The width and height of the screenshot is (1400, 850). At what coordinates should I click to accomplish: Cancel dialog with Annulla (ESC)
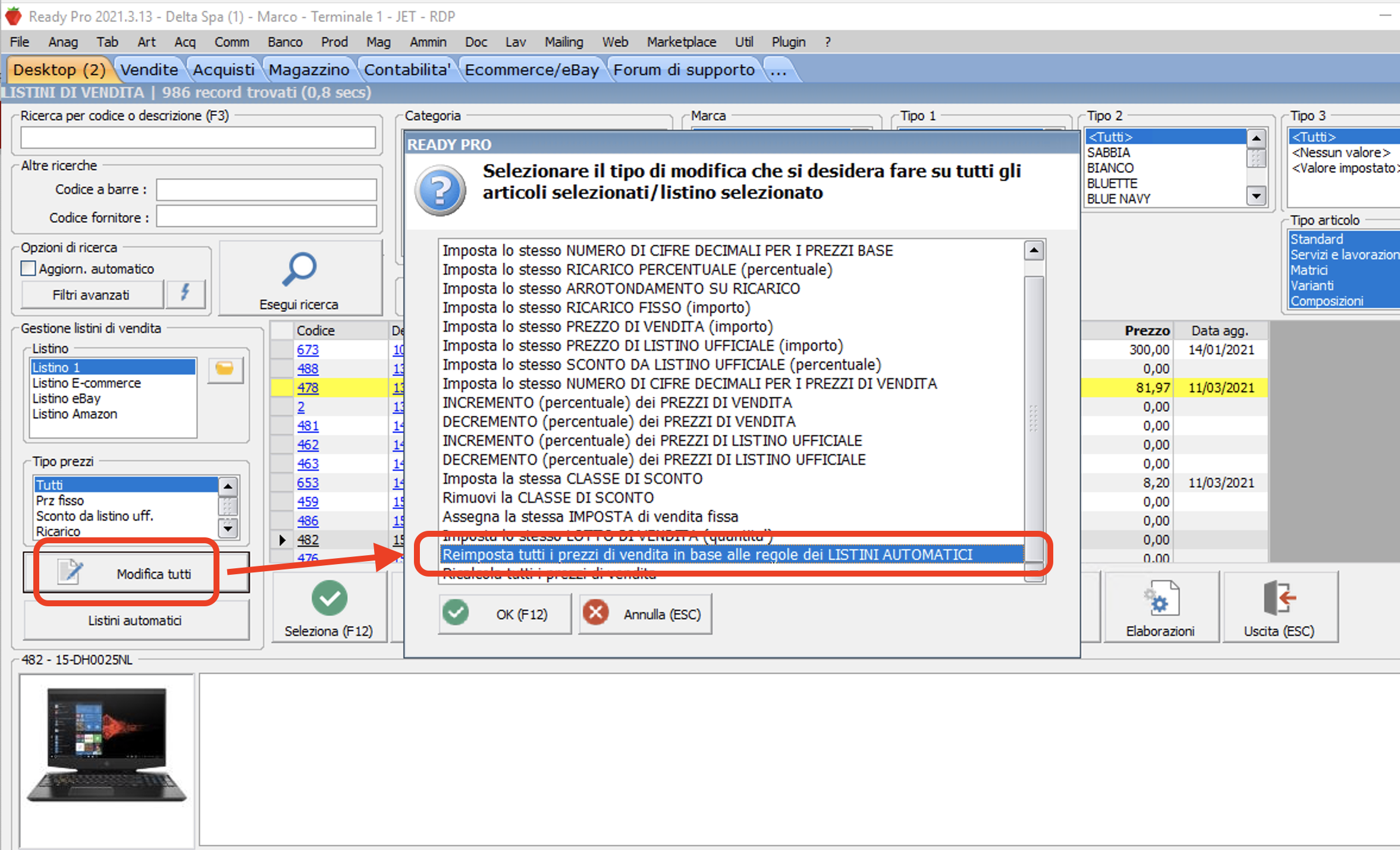coord(645,614)
